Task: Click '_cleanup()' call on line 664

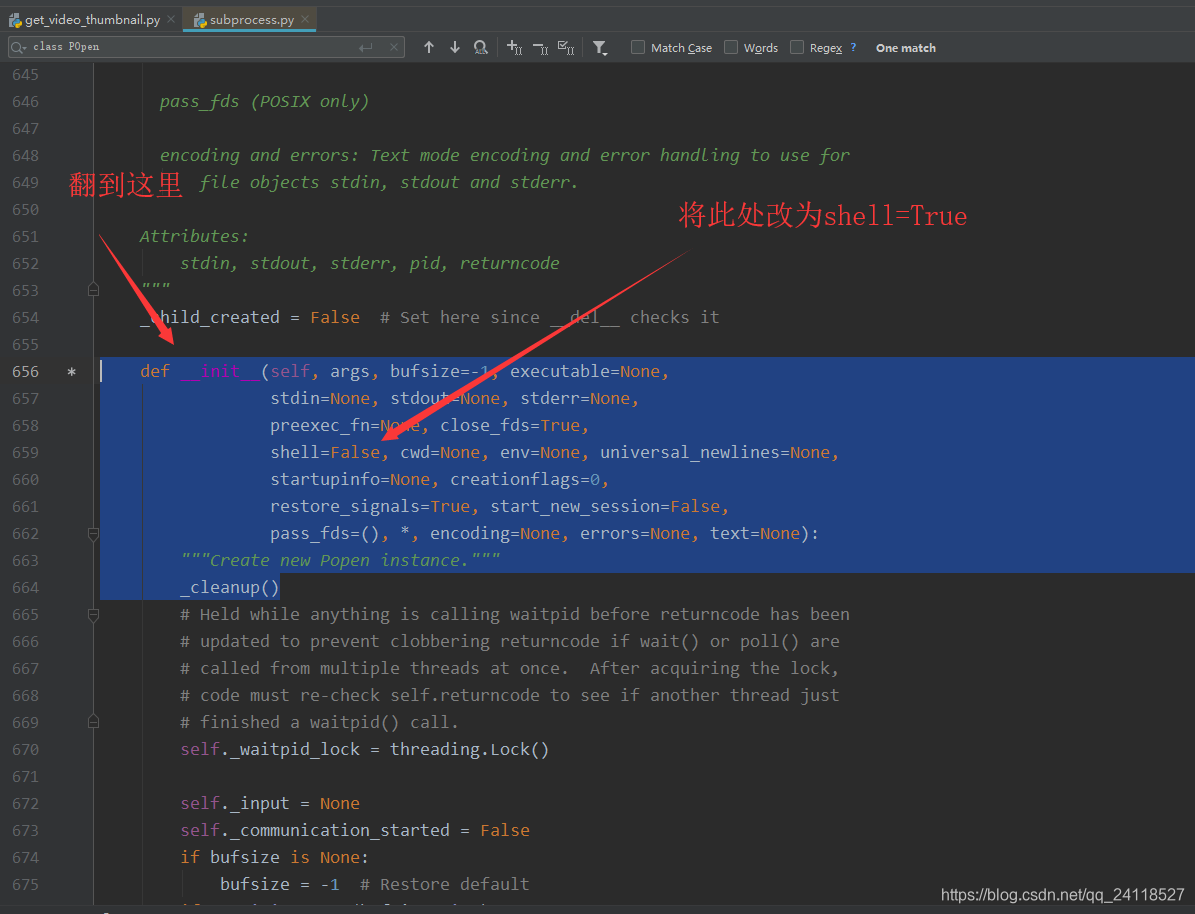Action: pyautogui.click(x=230, y=588)
